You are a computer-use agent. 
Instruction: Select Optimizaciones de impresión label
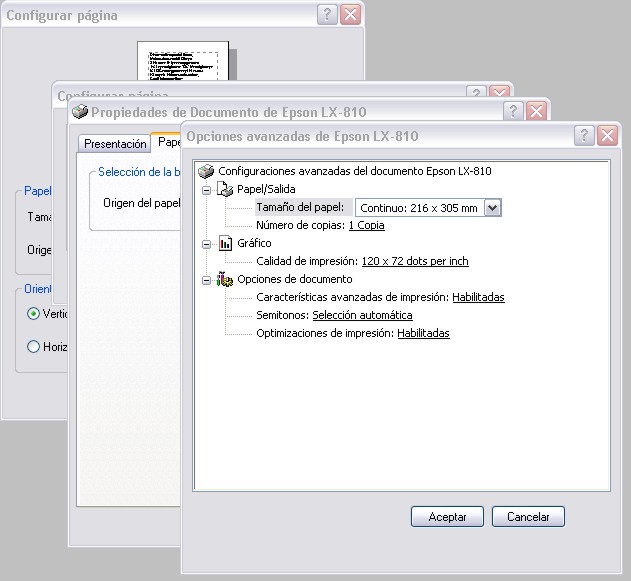(325, 333)
